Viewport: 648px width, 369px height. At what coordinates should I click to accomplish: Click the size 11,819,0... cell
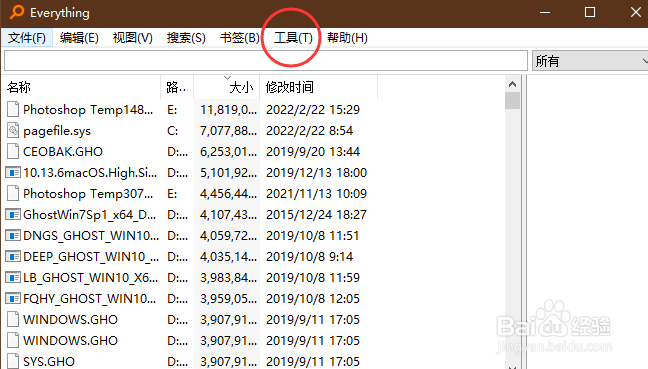pyautogui.click(x=229, y=110)
